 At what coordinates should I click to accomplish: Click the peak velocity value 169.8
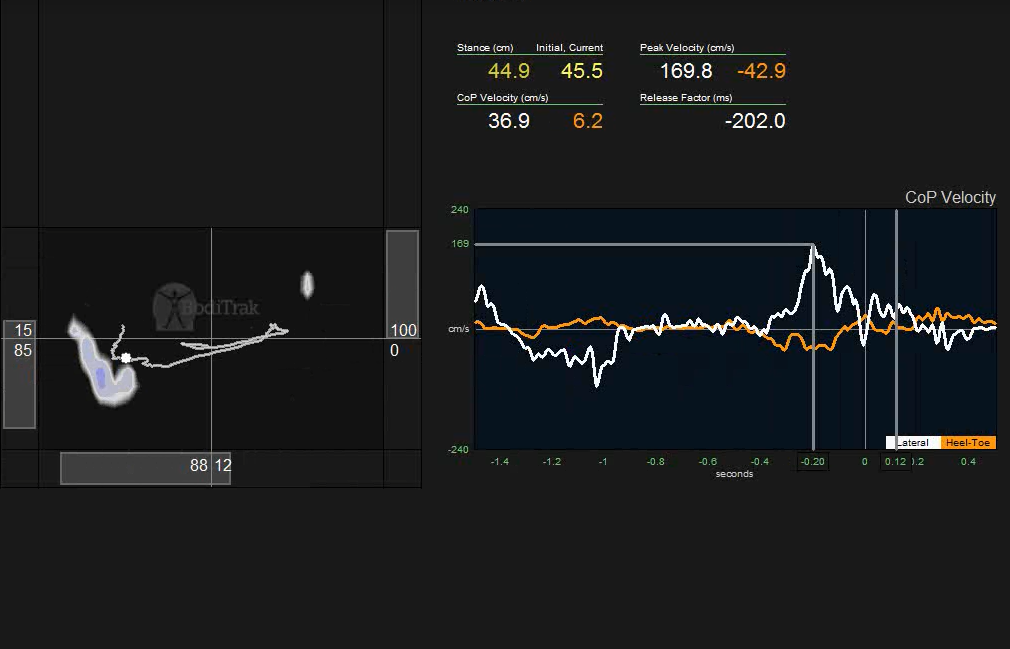686,71
